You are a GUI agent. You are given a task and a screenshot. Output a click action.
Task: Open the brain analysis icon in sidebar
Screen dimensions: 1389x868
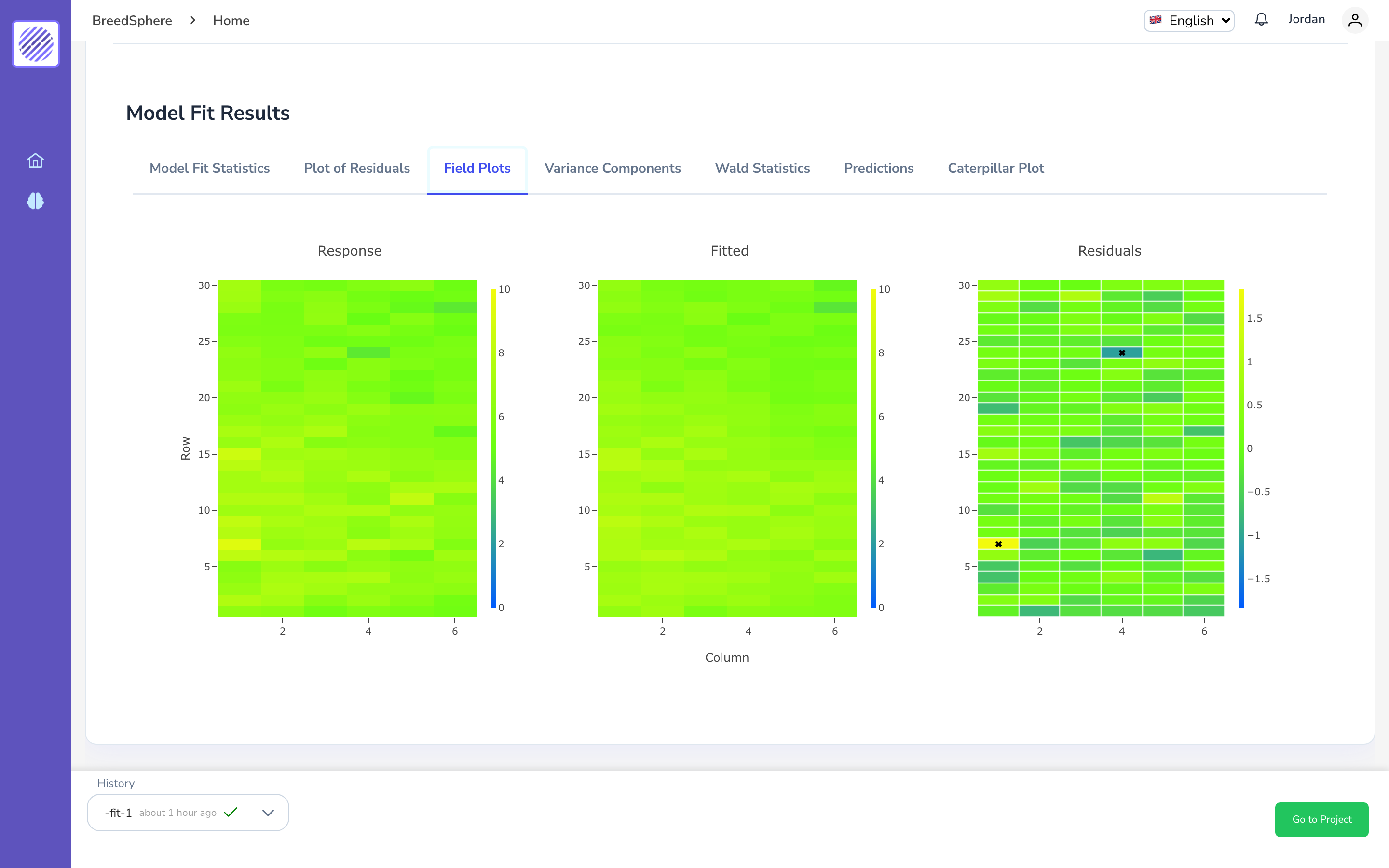(36, 201)
